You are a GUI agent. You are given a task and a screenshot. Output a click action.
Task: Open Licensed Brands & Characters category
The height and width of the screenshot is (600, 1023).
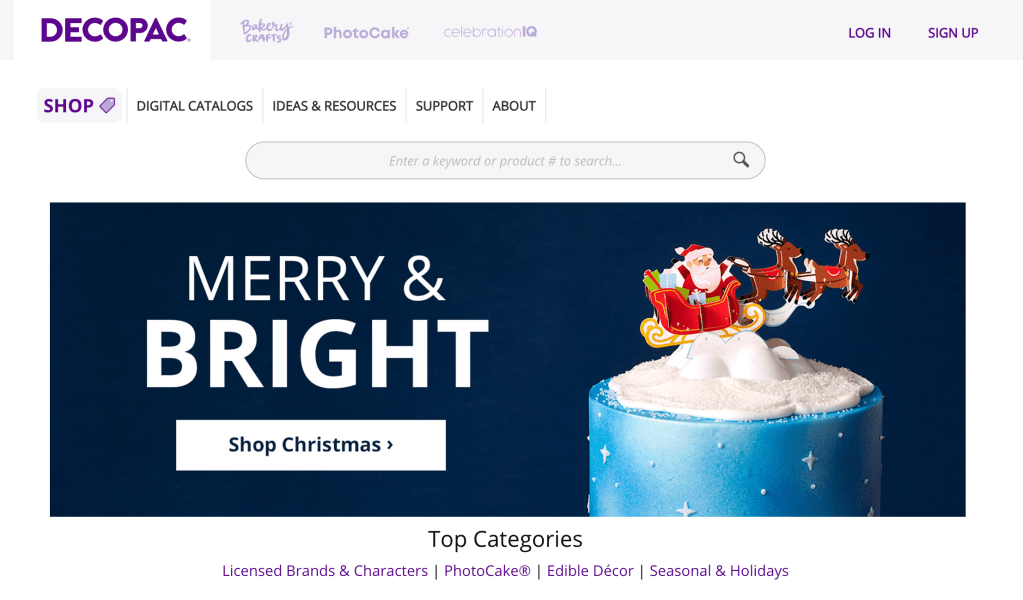click(325, 571)
